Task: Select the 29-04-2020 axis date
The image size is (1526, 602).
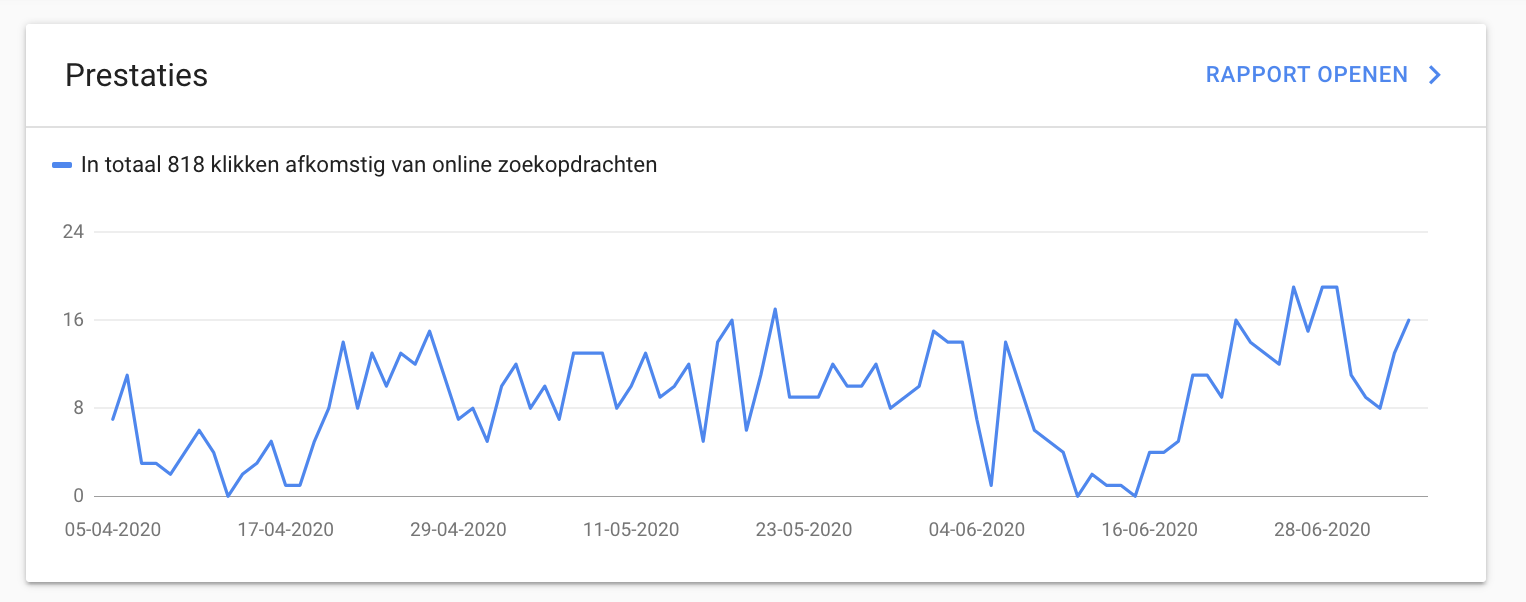Action: 458,529
